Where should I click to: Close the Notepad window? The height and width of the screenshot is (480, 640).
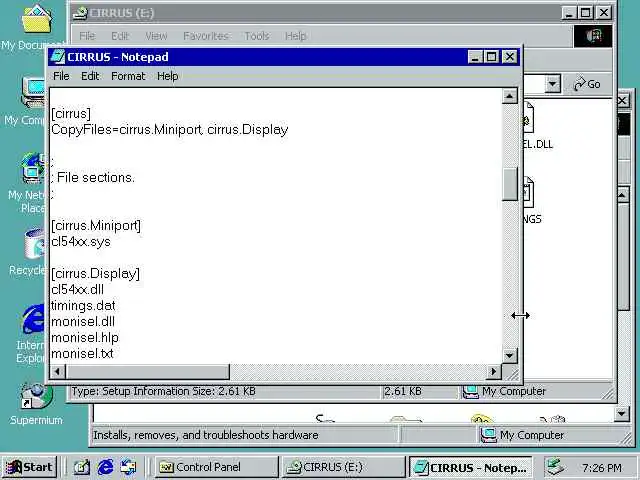(510, 57)
